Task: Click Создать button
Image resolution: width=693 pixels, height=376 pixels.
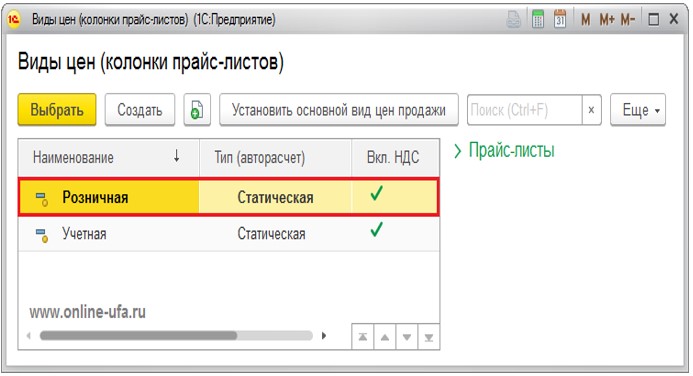Action: 140,110
